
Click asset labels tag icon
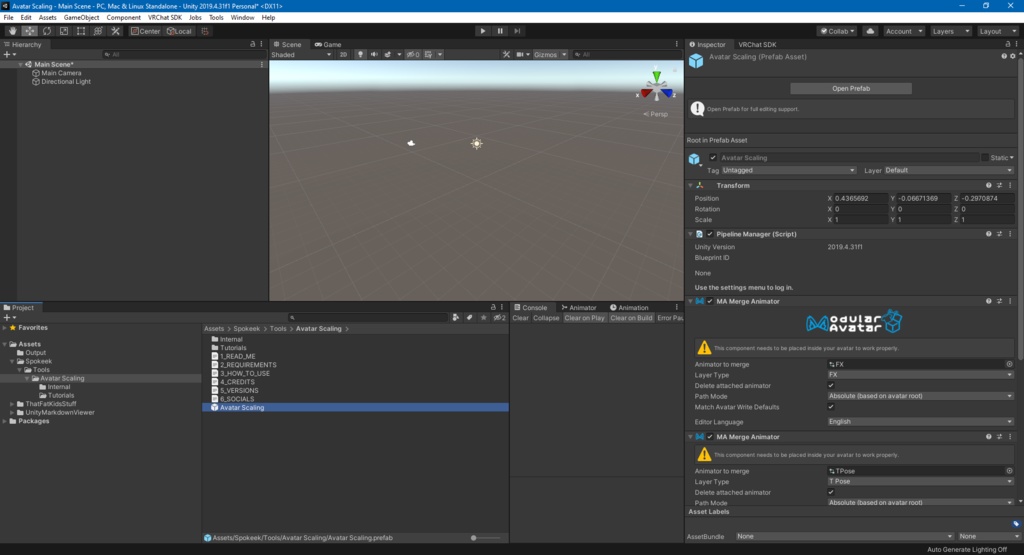pyautogui.click(x=1016, y=524)
